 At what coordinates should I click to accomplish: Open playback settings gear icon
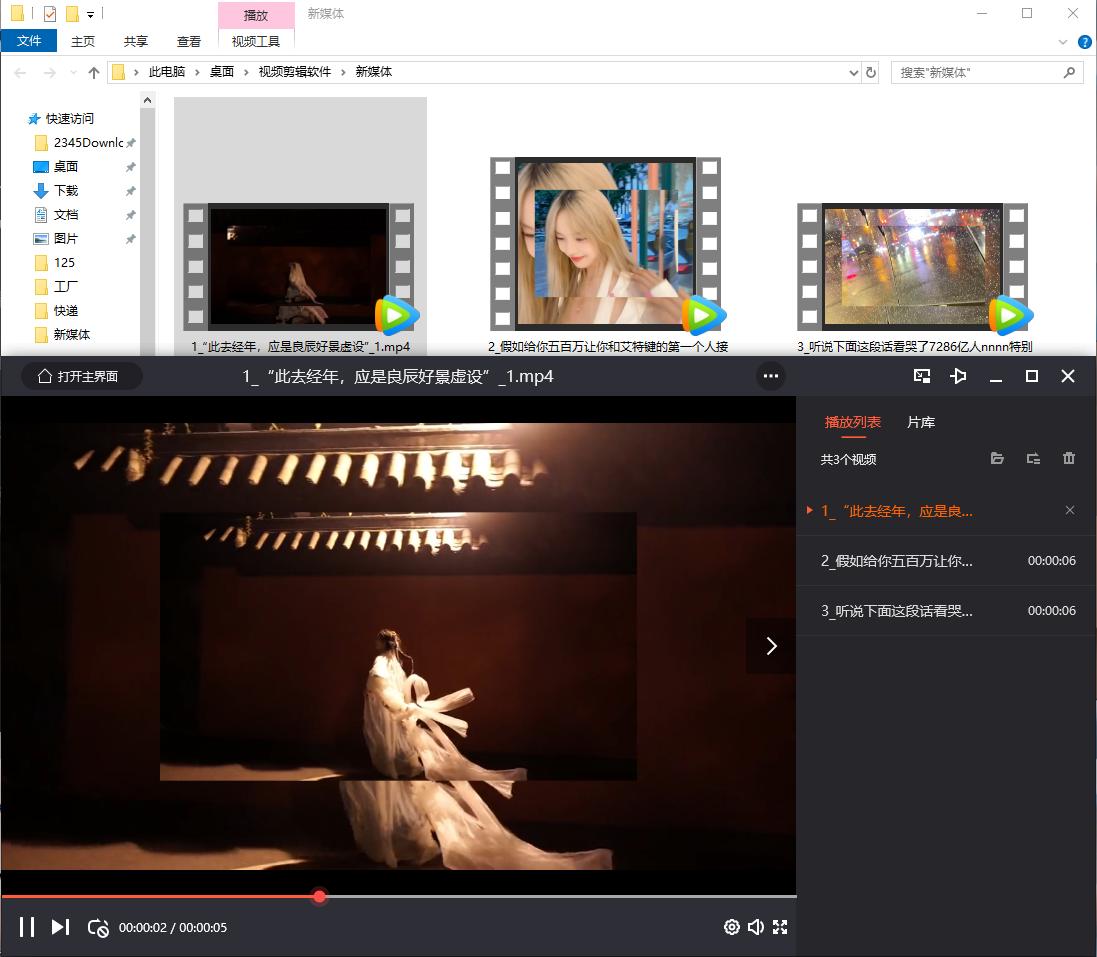(731, 927)
